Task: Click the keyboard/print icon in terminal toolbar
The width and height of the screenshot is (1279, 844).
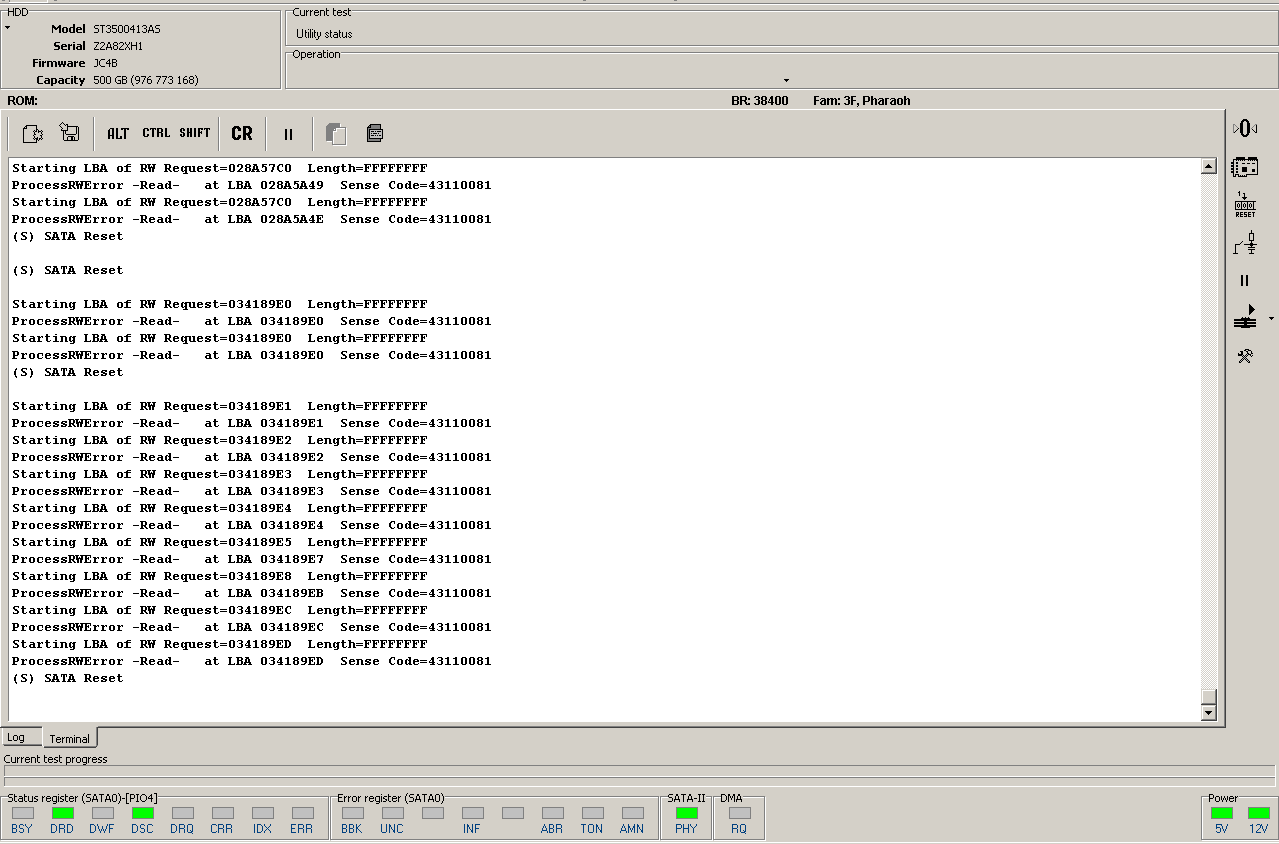Action: 375,133
